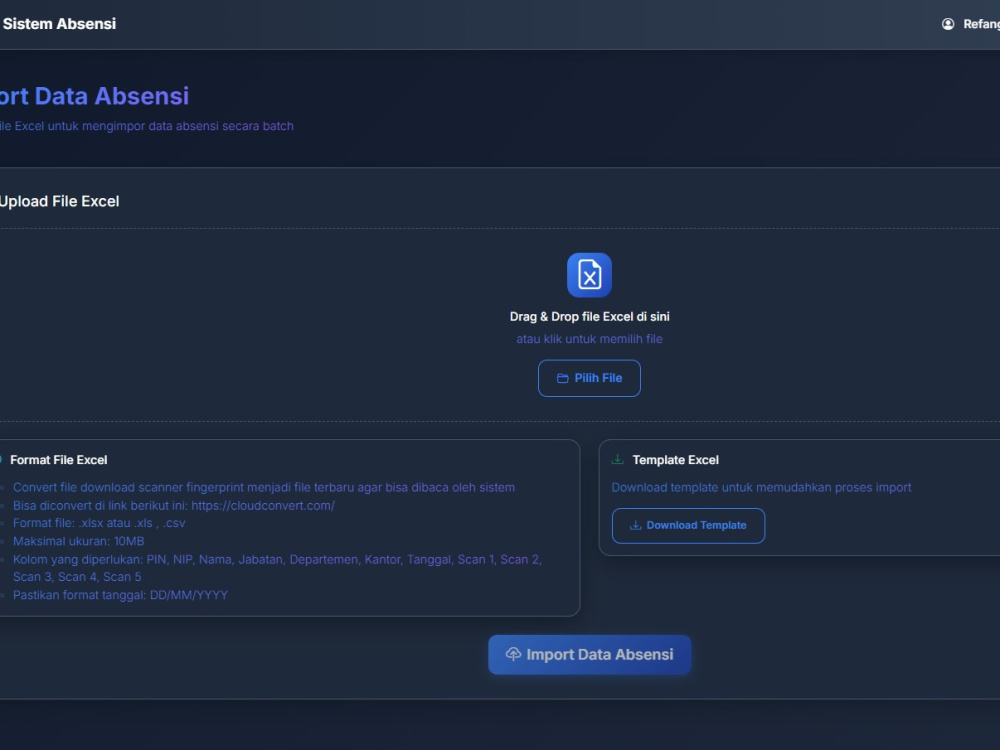
Task: Click the 'Kolom yang diperlukan' line
Action: point(277,568)
